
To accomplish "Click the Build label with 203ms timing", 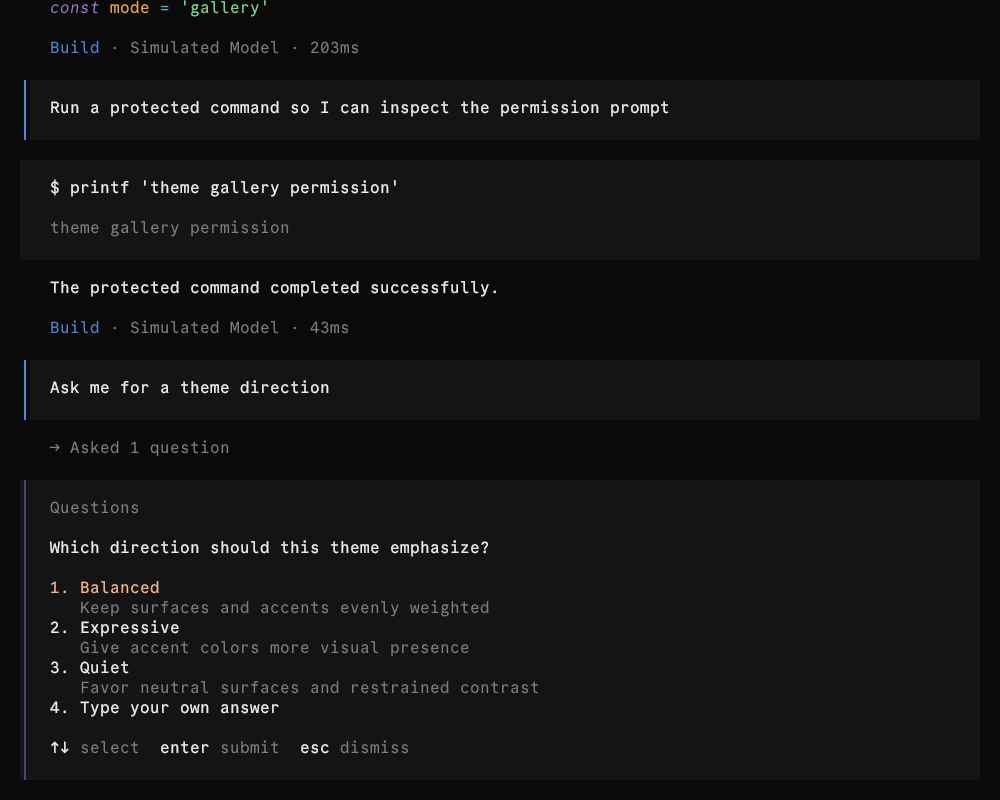I will coord(75,48).
